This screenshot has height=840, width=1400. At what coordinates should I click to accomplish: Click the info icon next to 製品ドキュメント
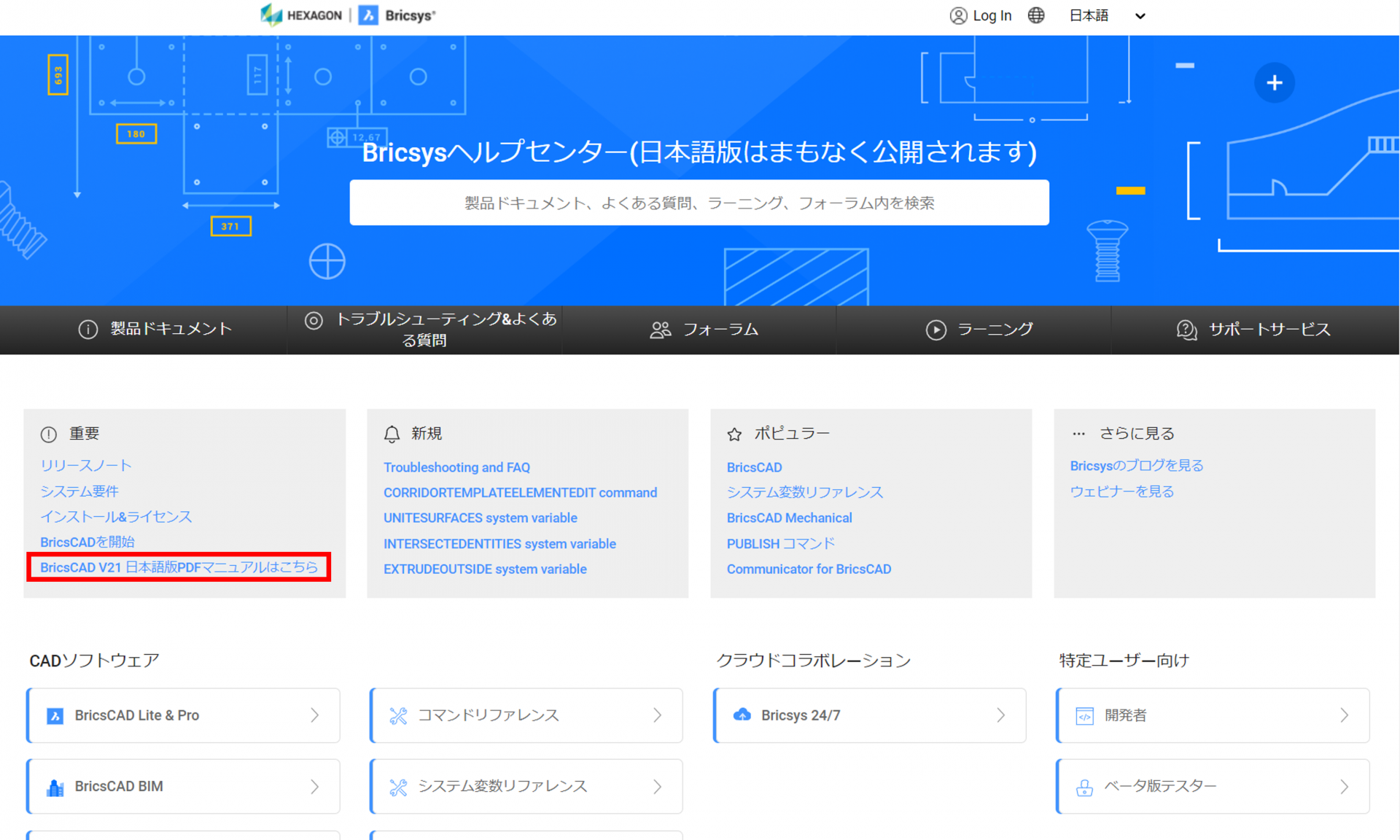88,330
